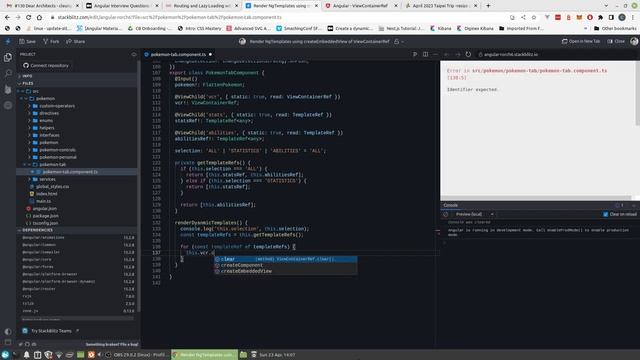Open the Console tab
This screenshot has width=640, height=360.
451,205
